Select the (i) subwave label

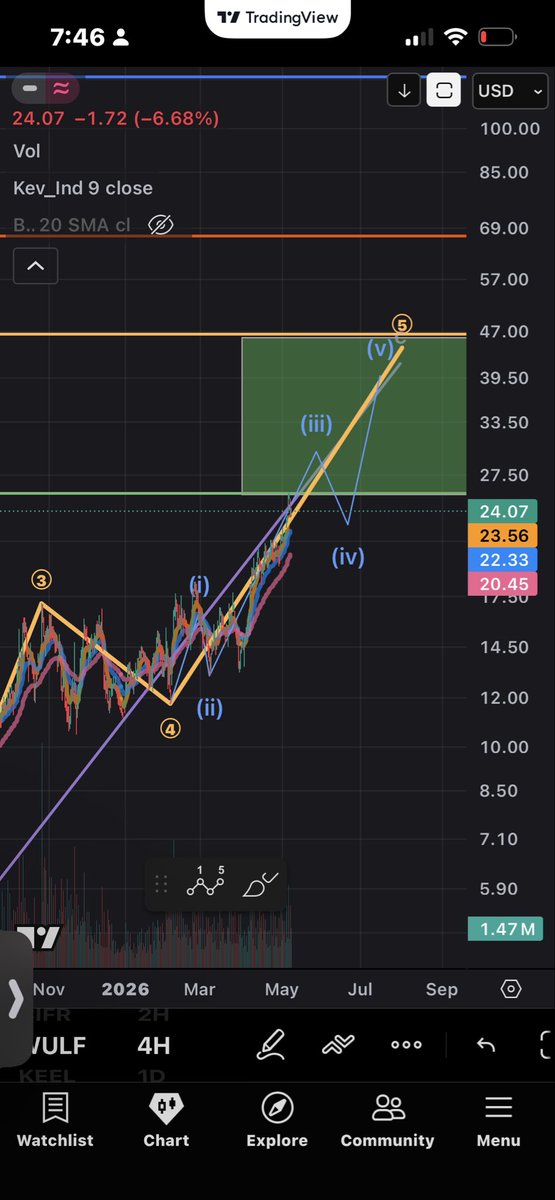200,586
